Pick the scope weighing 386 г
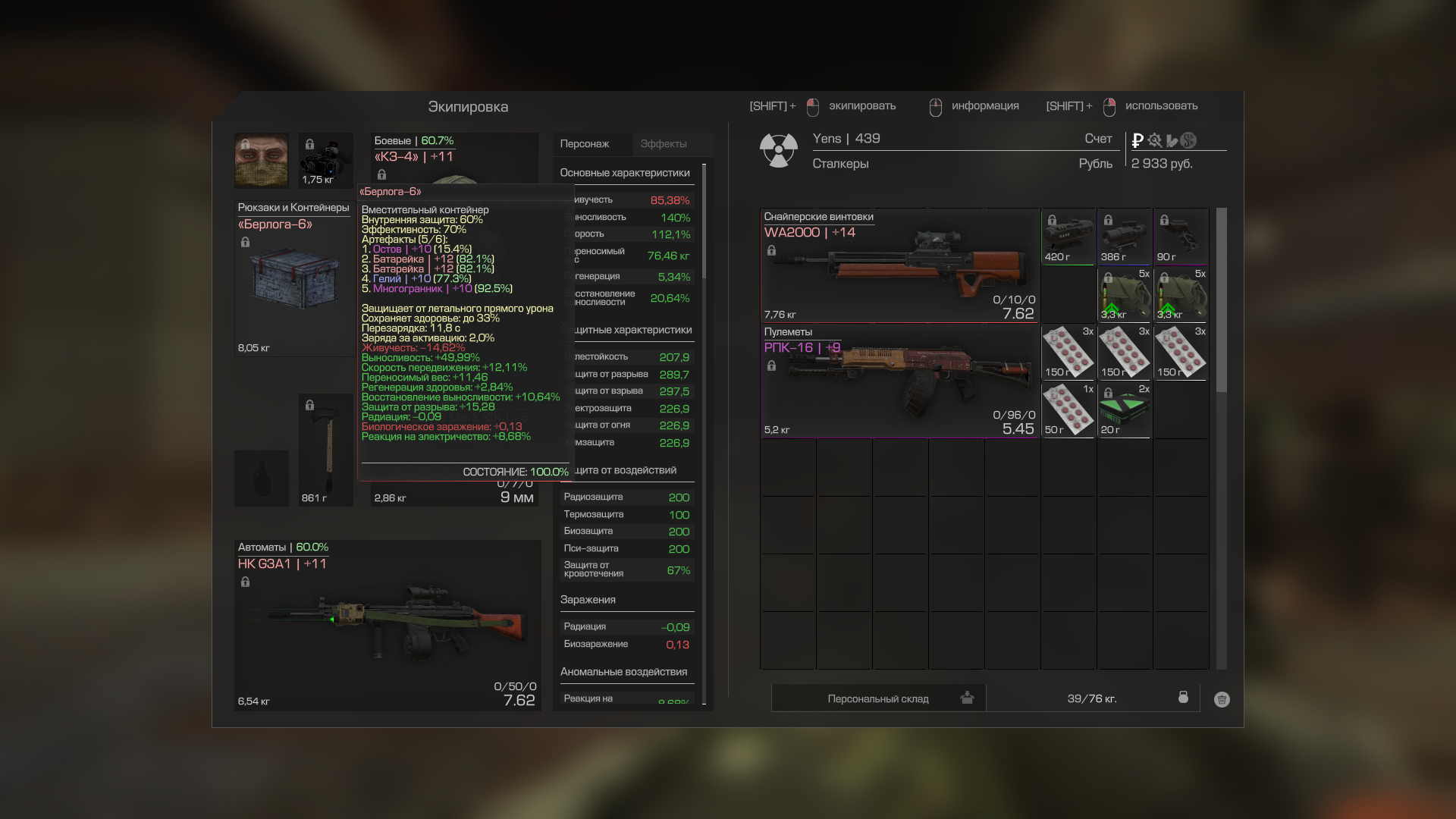1456x819 pixels. click(1125, 237)
